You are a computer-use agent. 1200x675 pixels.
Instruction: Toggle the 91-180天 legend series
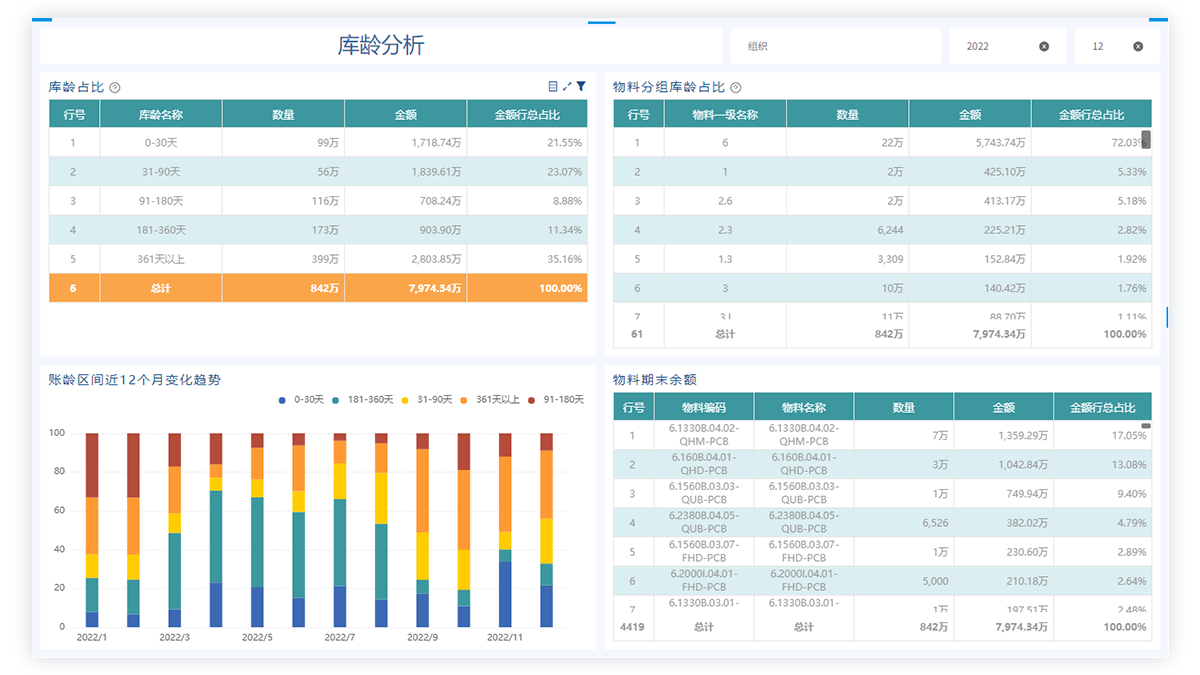[x=556, y=400]
